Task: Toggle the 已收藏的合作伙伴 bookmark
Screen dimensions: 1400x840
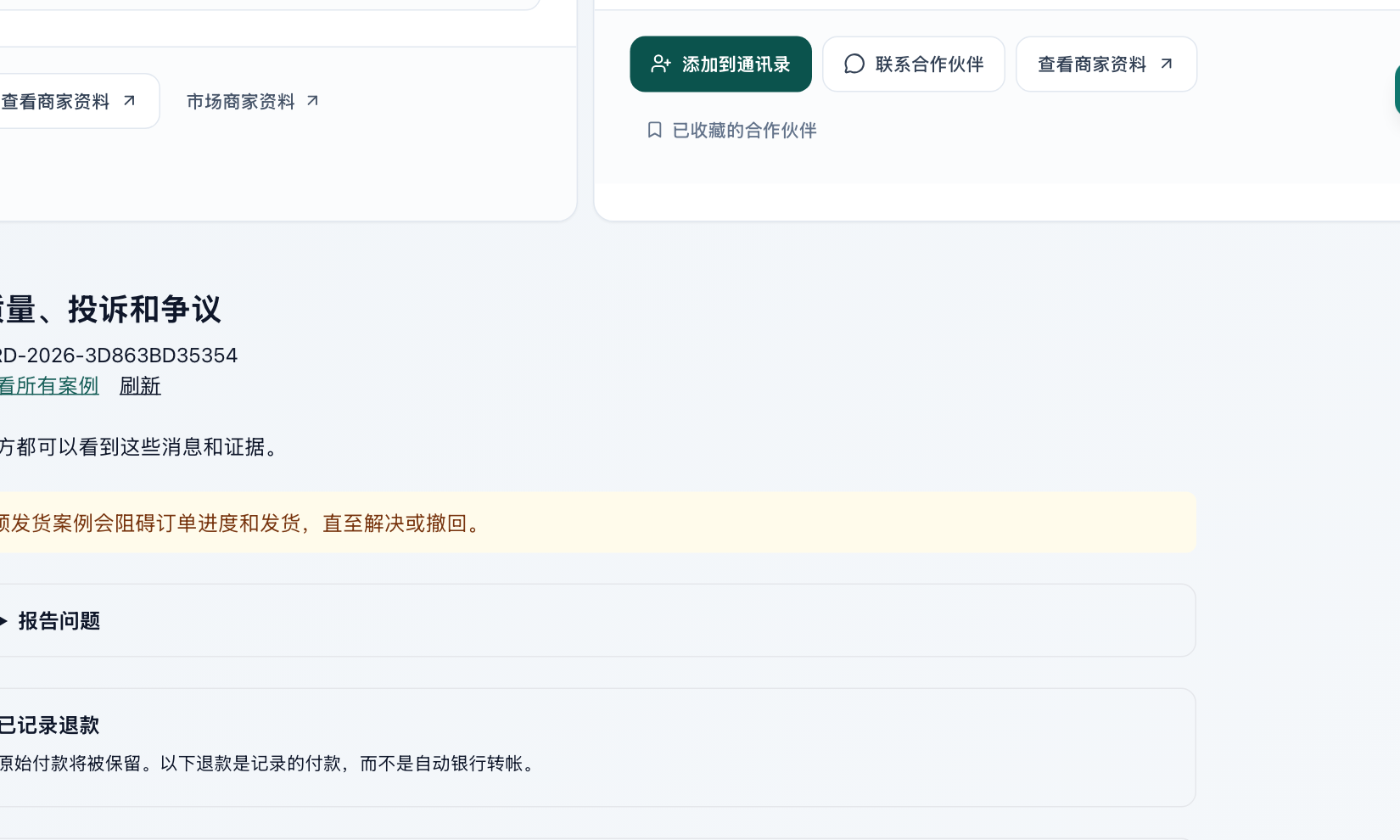Action: [x=731, y=130]
